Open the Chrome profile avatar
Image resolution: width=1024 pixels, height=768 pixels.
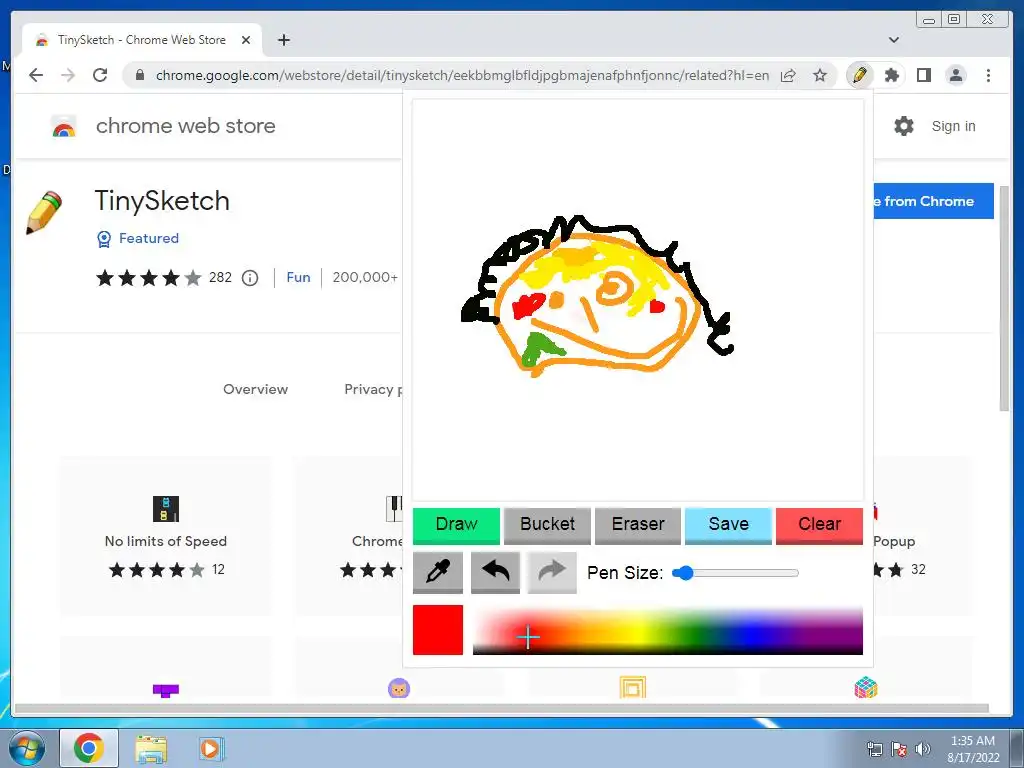[955, 75]
